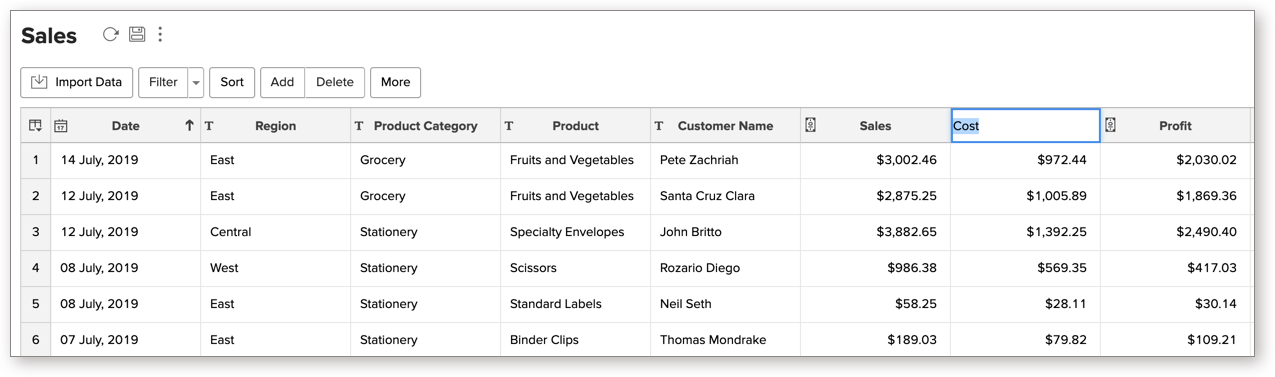Open the three-dot options menu

pyautogui.click(x=160, y=35)
